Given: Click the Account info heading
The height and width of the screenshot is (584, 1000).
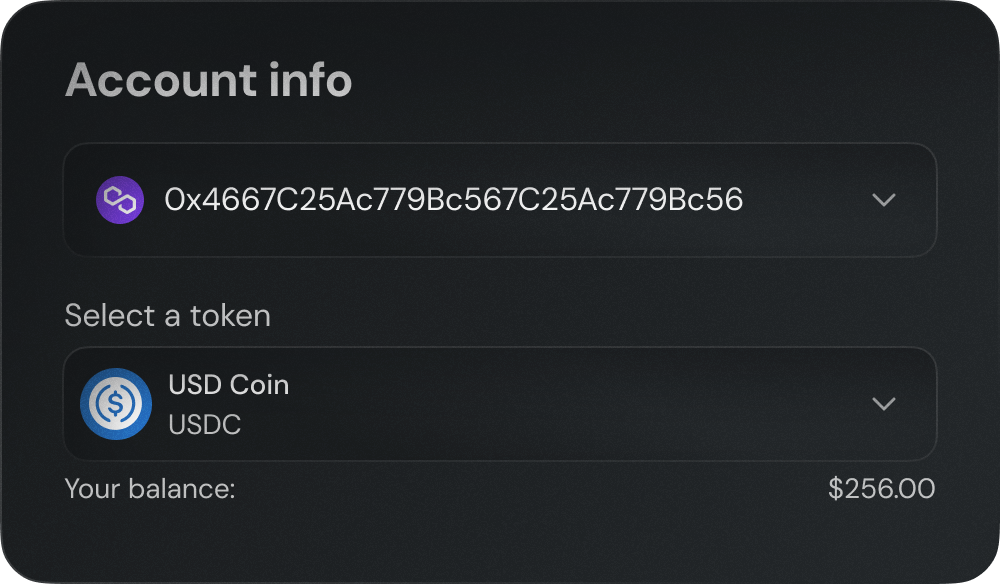Looking at the screenshot, I should (209, 79).
